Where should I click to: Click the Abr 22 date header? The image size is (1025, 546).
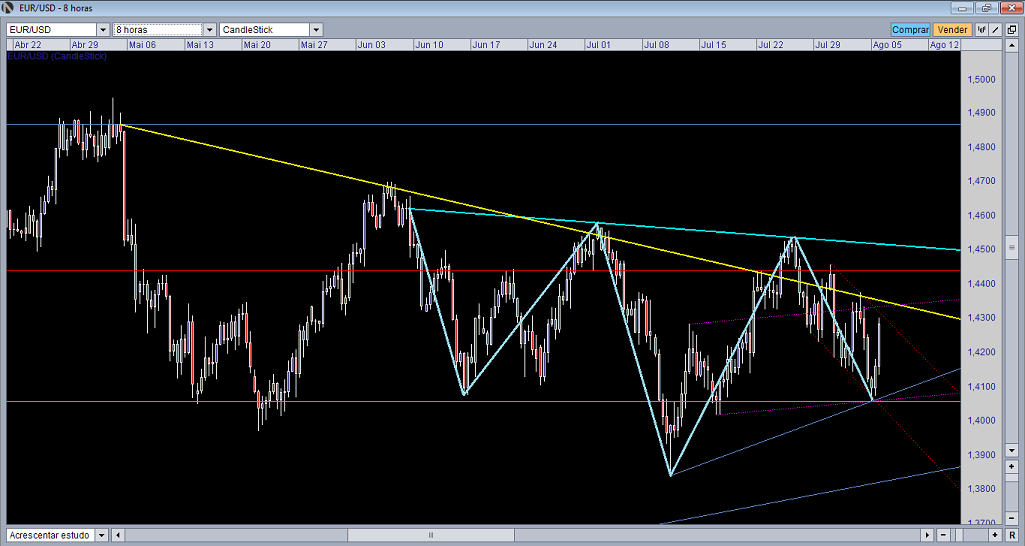[27, 44]
